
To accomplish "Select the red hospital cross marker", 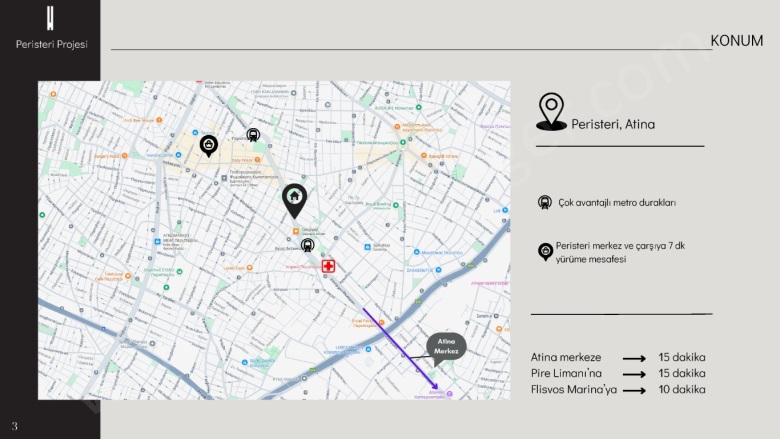I will tap(328, 266).
